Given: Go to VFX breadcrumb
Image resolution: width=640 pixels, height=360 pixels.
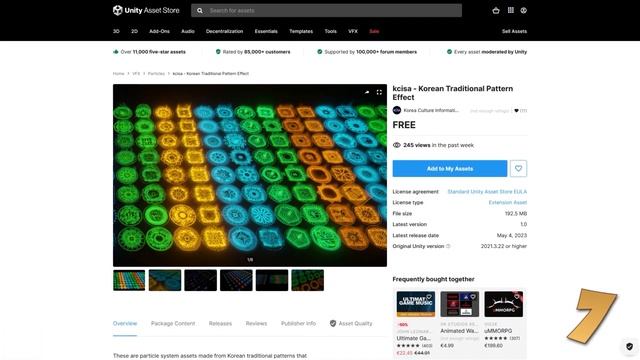Looking at the screenshot, I should click(x=136, y=73).
